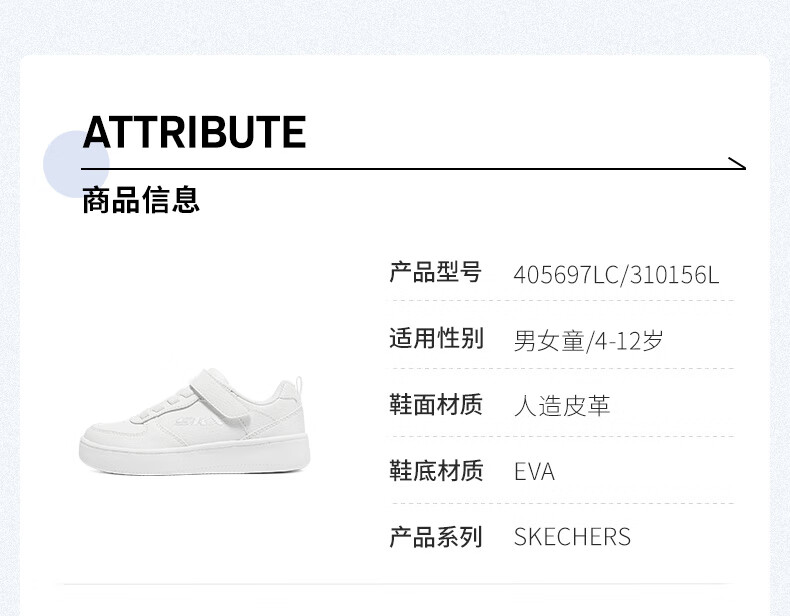Click the sneaker's white sole
This screenshot has width=790, height=616.
pyautogui.click(x=194, y=456)
